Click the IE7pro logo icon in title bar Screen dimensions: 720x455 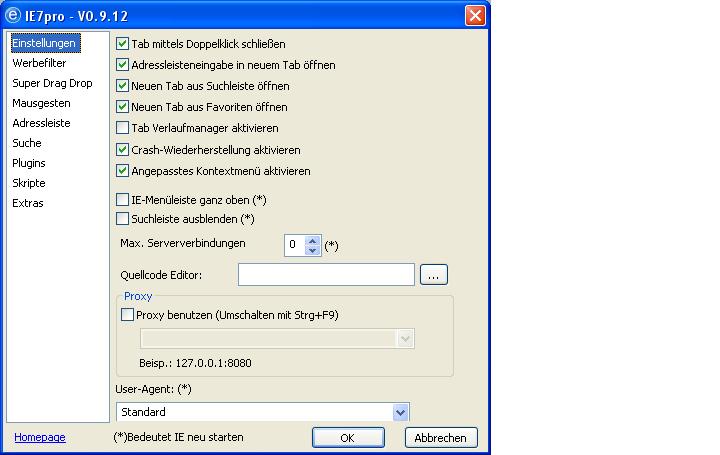13,15
